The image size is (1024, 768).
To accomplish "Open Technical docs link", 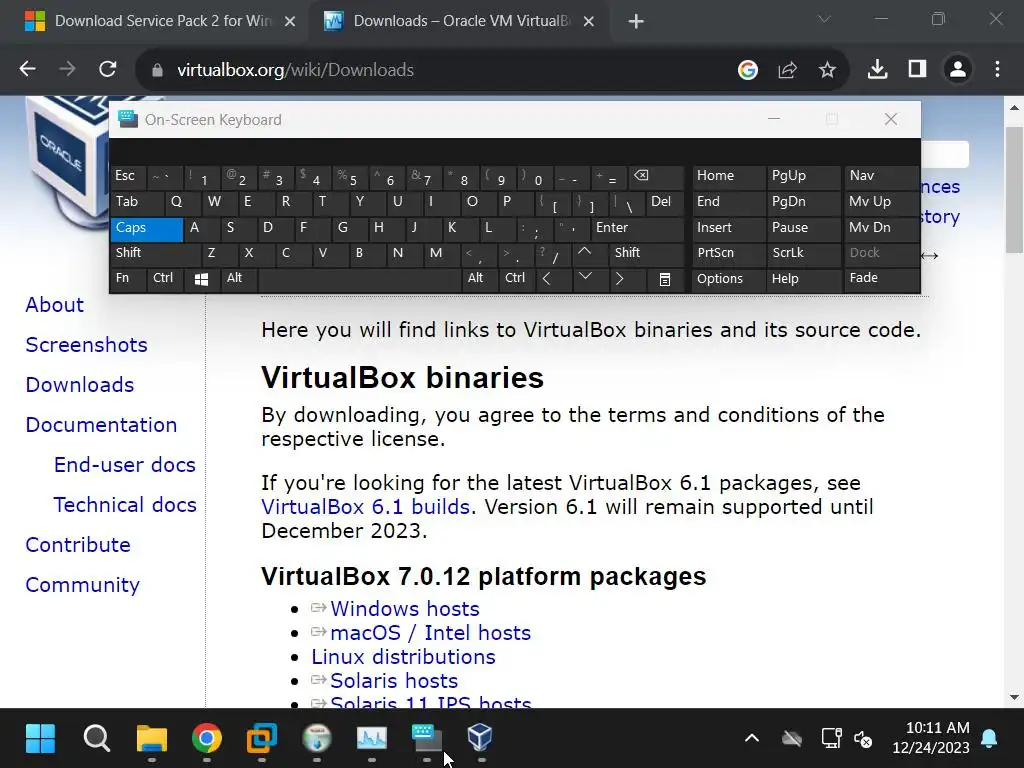I will point(125,505).
